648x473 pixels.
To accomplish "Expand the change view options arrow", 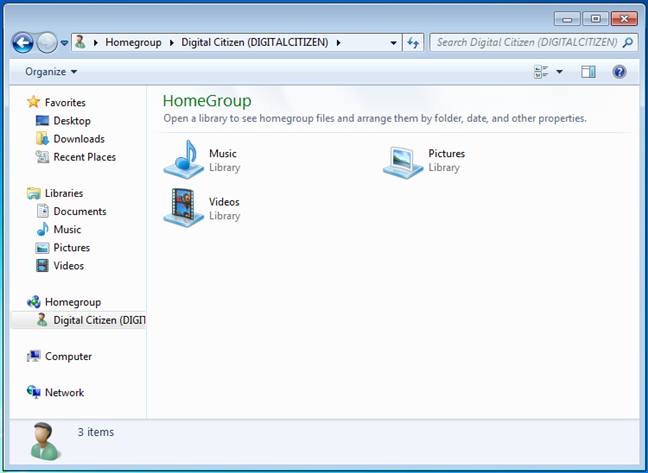I will tap(559, 72).
